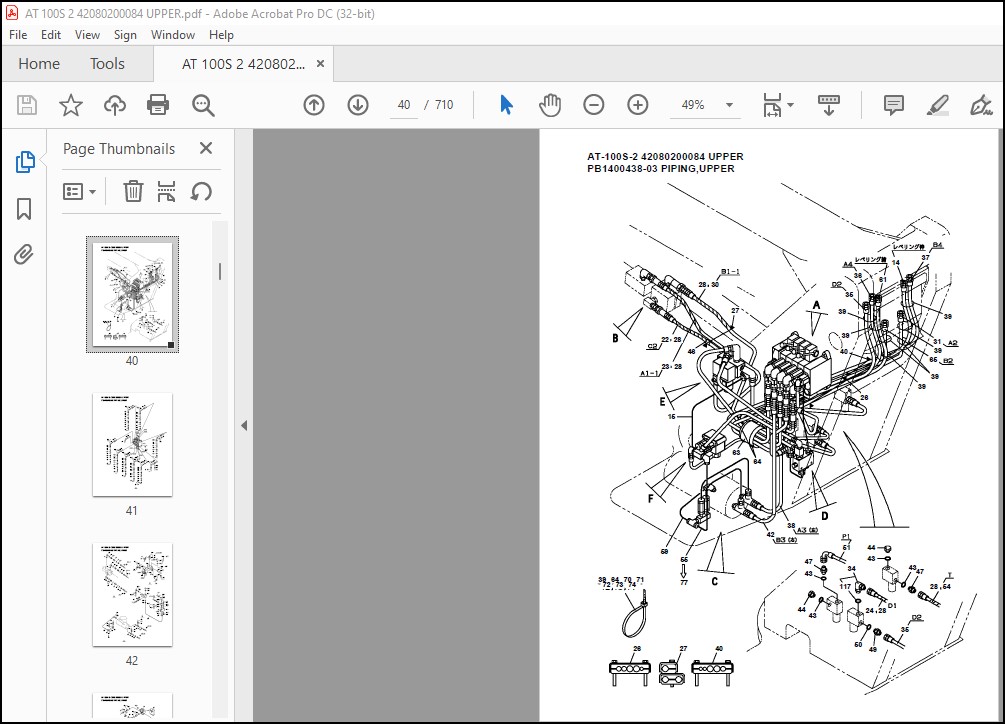Go to previous page arrow
This screenshot has height=724, width=1005.
pos(314,105)
